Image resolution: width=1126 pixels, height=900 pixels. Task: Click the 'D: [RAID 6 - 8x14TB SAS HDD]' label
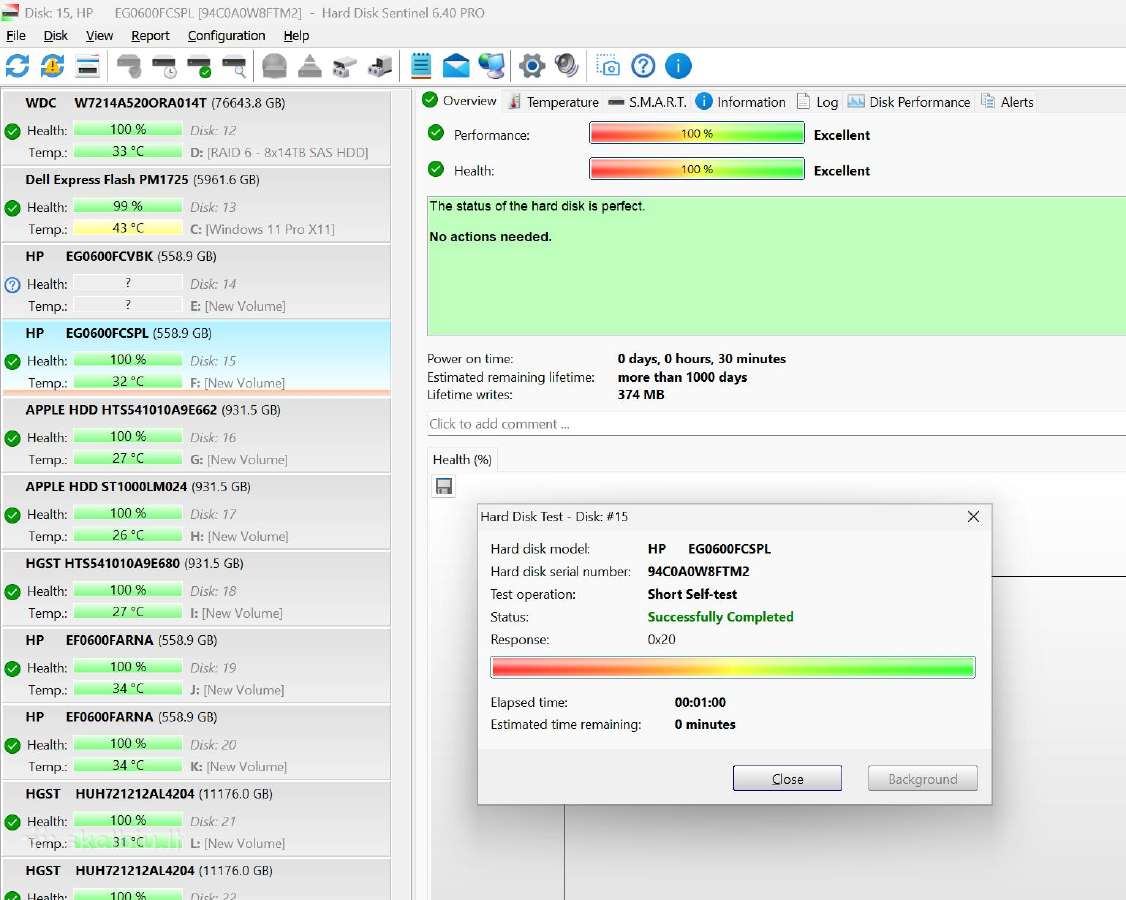click(x=279, y=152)
